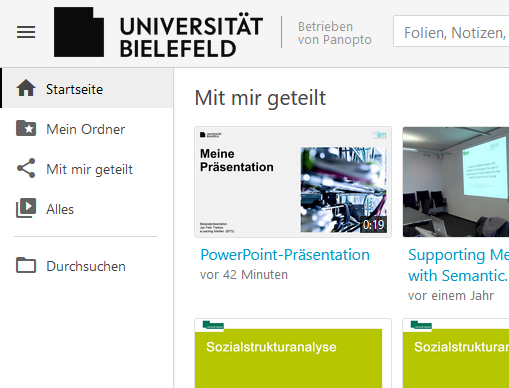
Task: Open Mein Ordner in the sidebar
Action: 87,129
